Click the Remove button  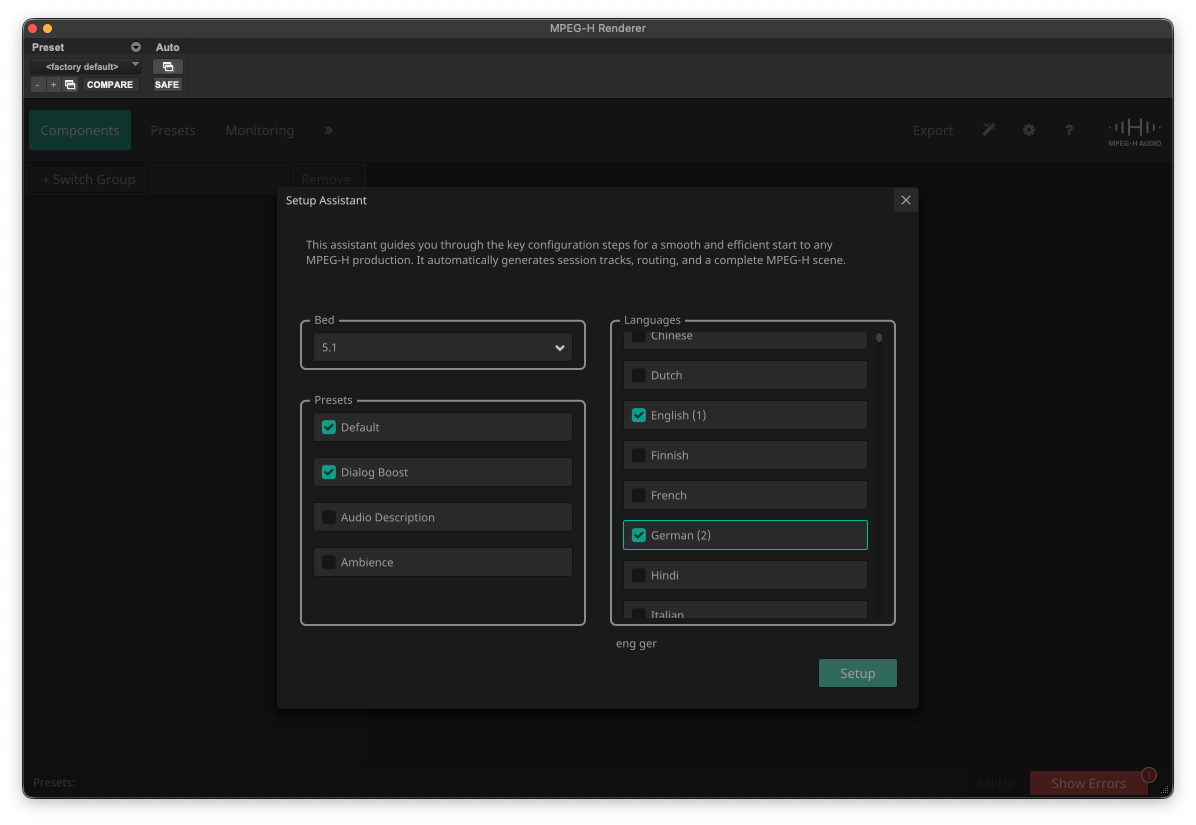point(326,178)
